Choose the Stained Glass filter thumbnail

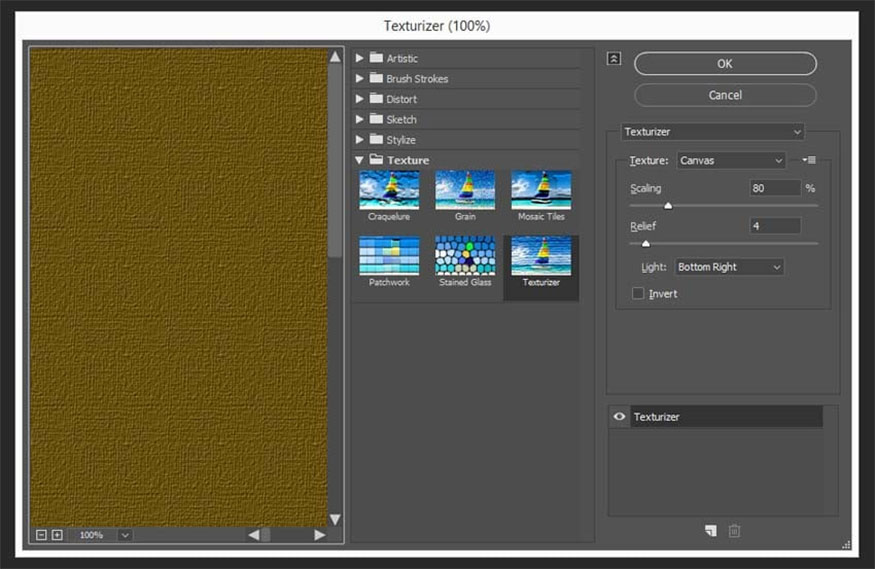[465, 256]
